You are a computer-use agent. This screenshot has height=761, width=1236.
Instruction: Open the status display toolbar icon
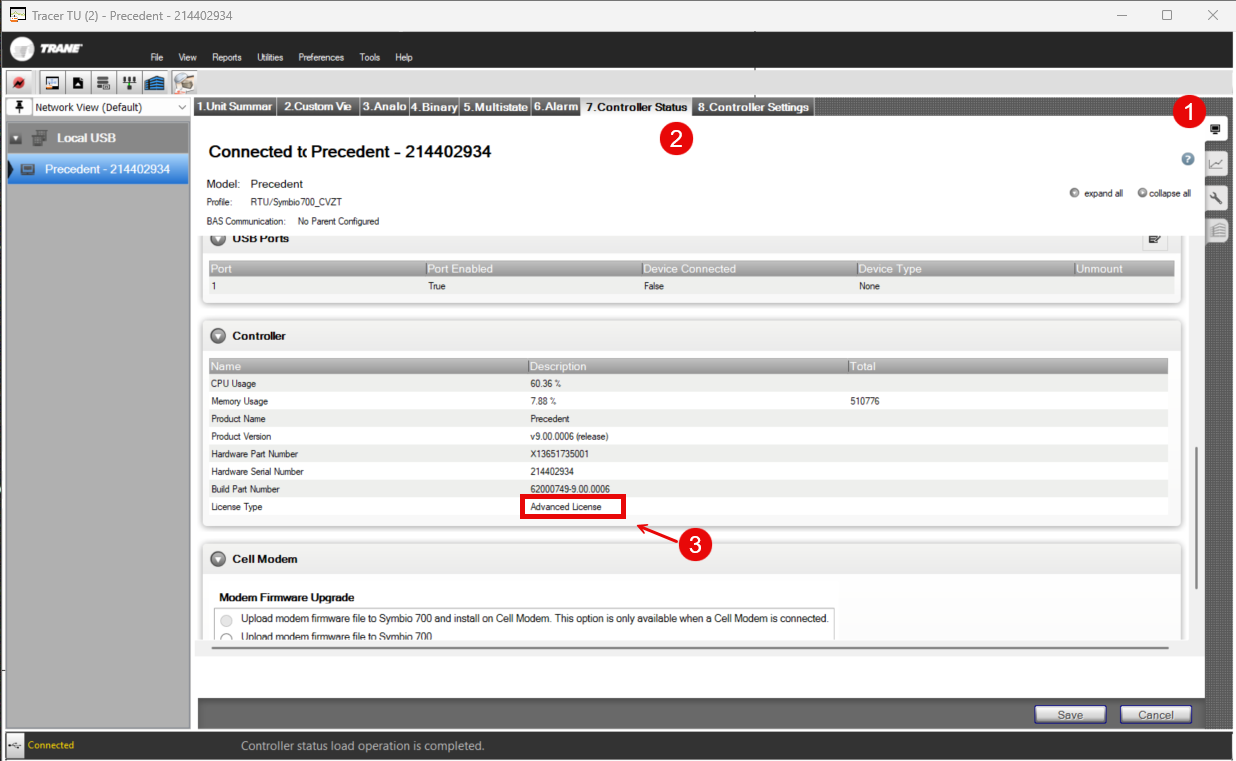pos(53,82)
